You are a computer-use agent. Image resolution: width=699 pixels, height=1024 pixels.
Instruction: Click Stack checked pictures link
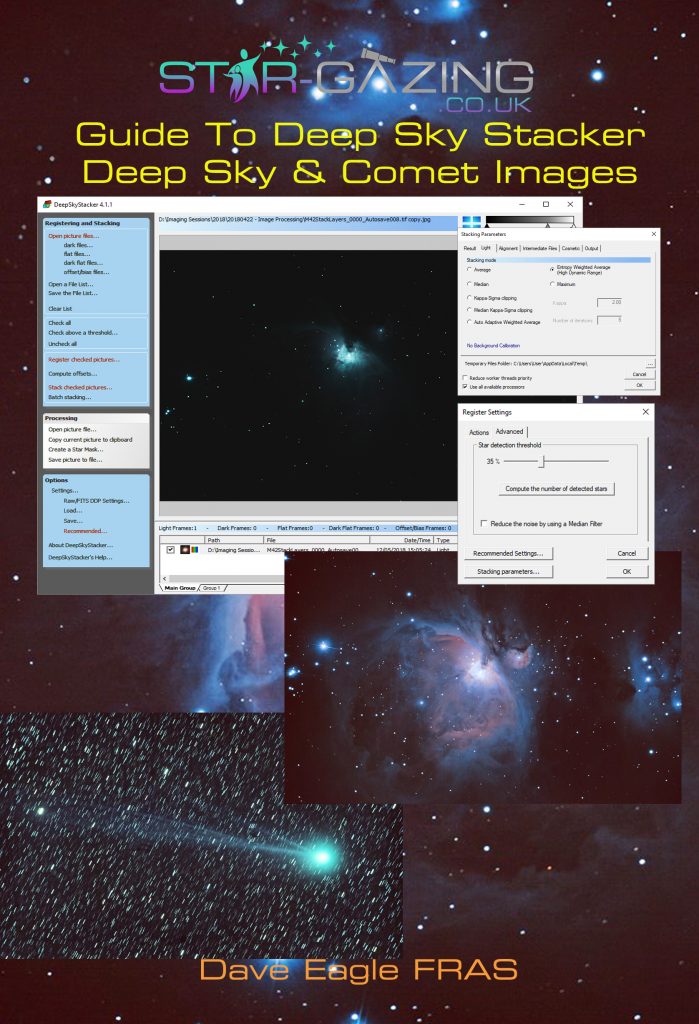(80, 387)
